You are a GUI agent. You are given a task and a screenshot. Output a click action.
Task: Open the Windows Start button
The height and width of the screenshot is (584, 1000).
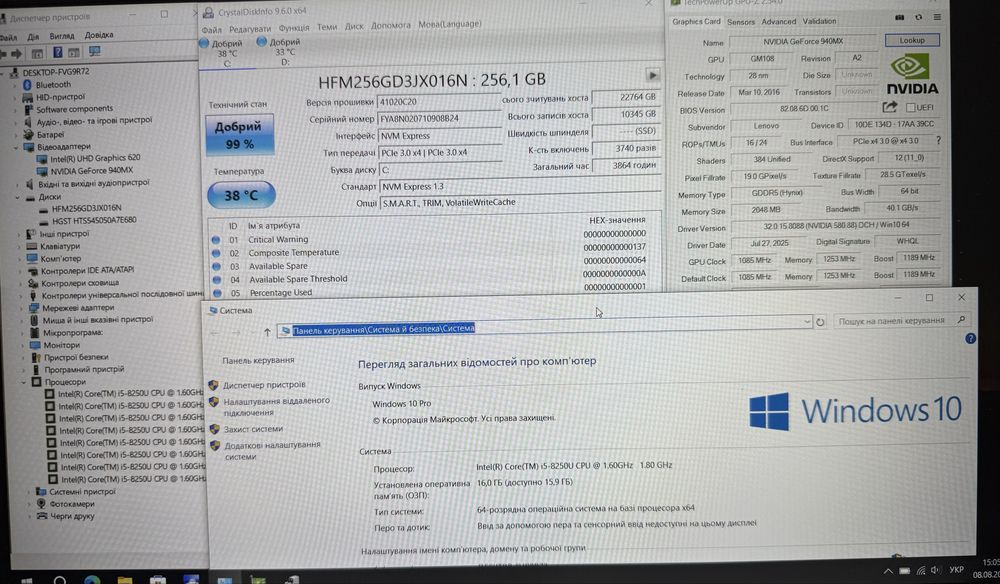[27, 580]
